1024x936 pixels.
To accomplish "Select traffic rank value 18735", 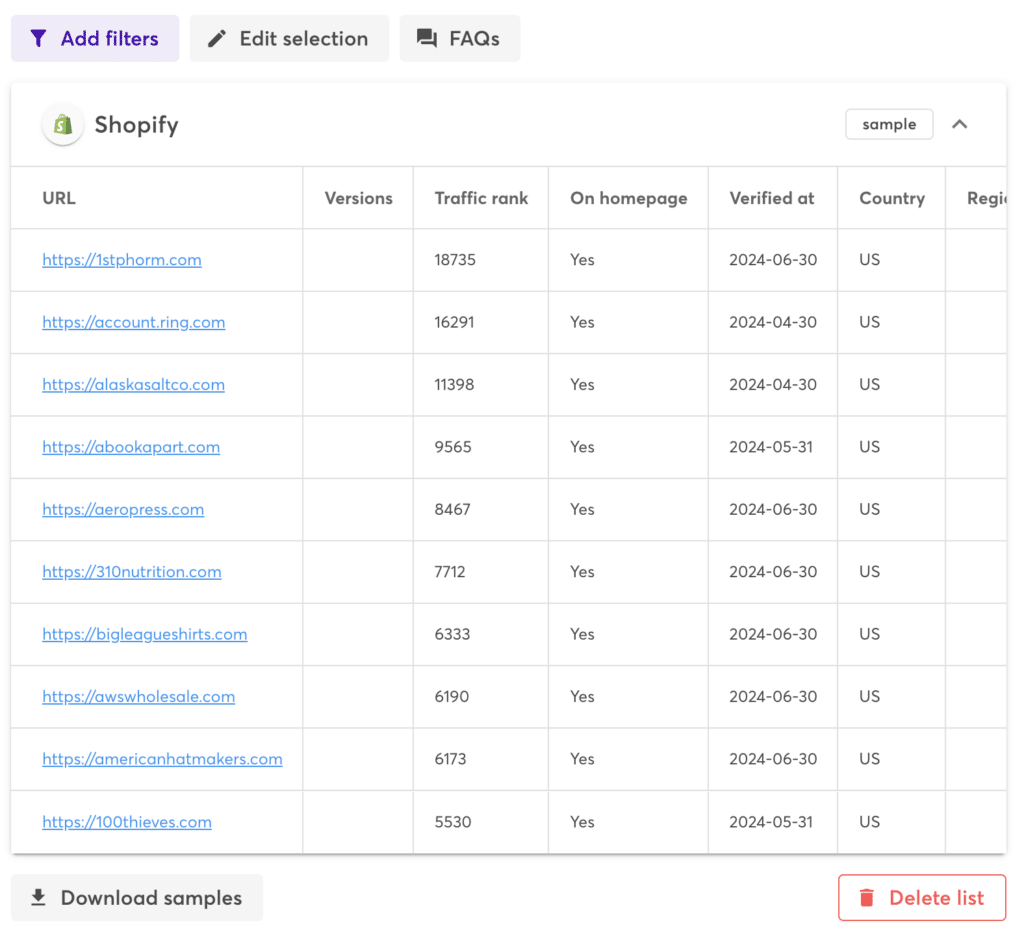I will [x=455, y=260].
